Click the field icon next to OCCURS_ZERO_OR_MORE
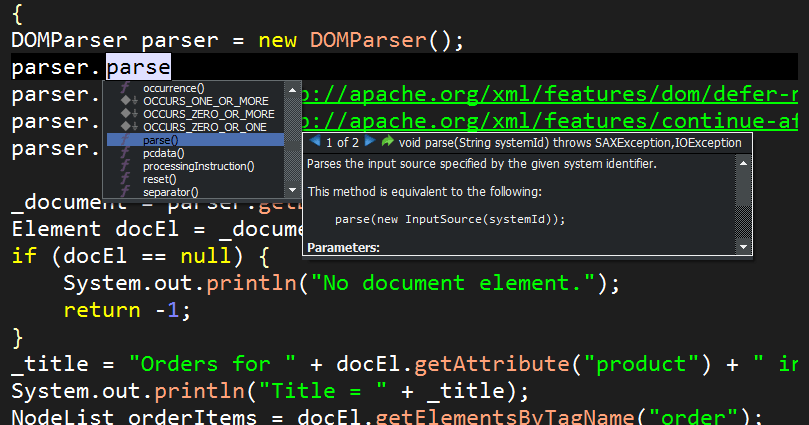The width and height of the screenshot is (809, 425). (x=127, y=114)
